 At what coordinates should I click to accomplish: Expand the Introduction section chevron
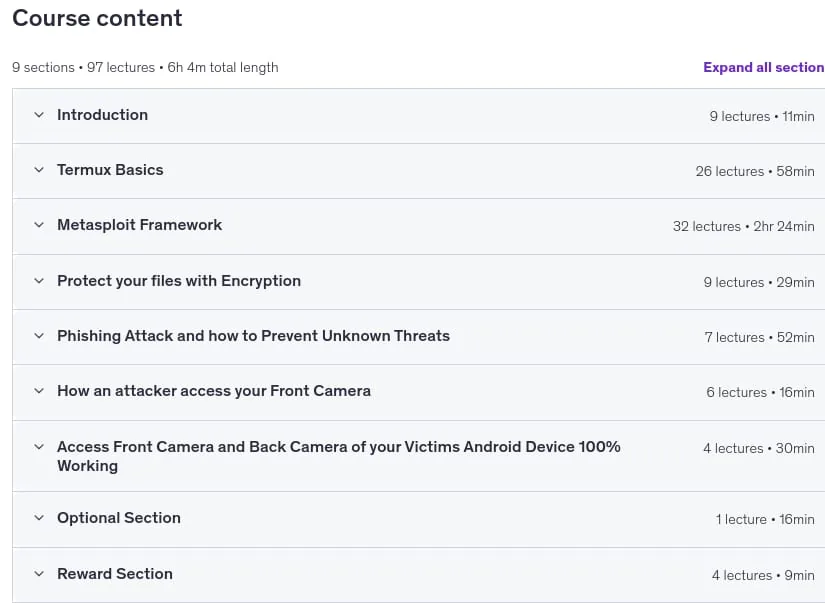tap(39, 115)
